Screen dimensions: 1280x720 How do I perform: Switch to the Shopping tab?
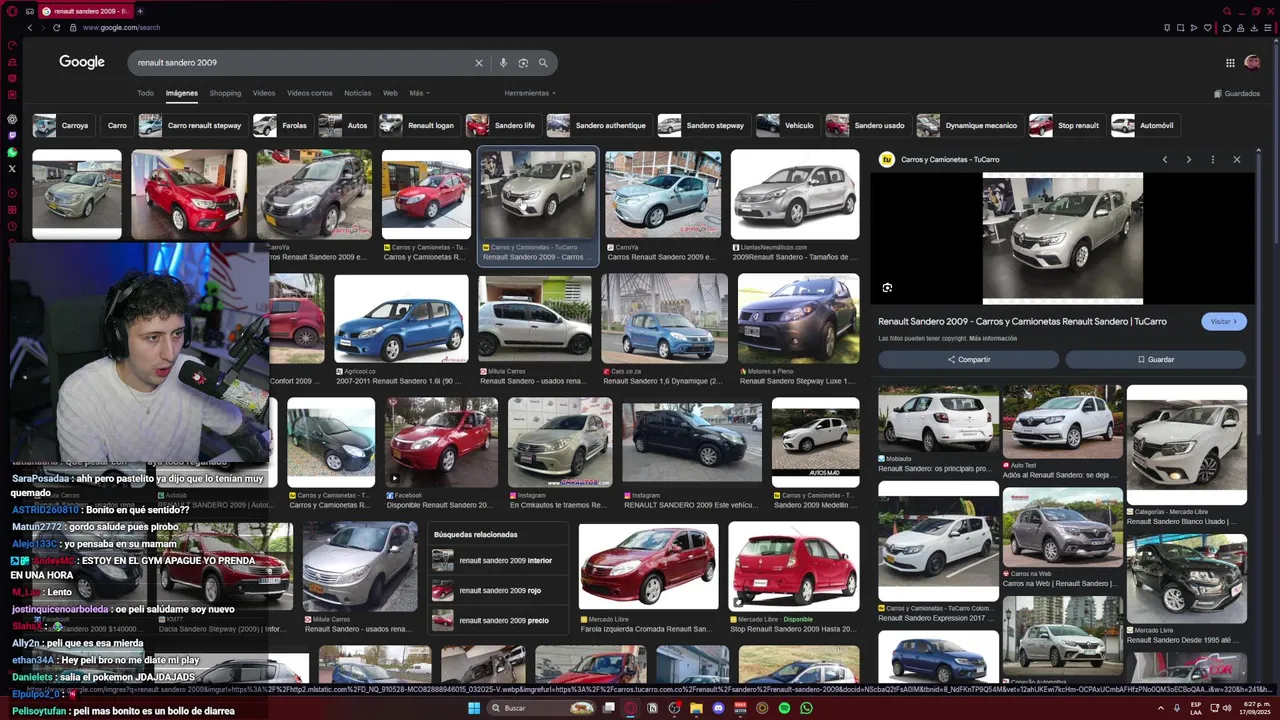[225, 93]
